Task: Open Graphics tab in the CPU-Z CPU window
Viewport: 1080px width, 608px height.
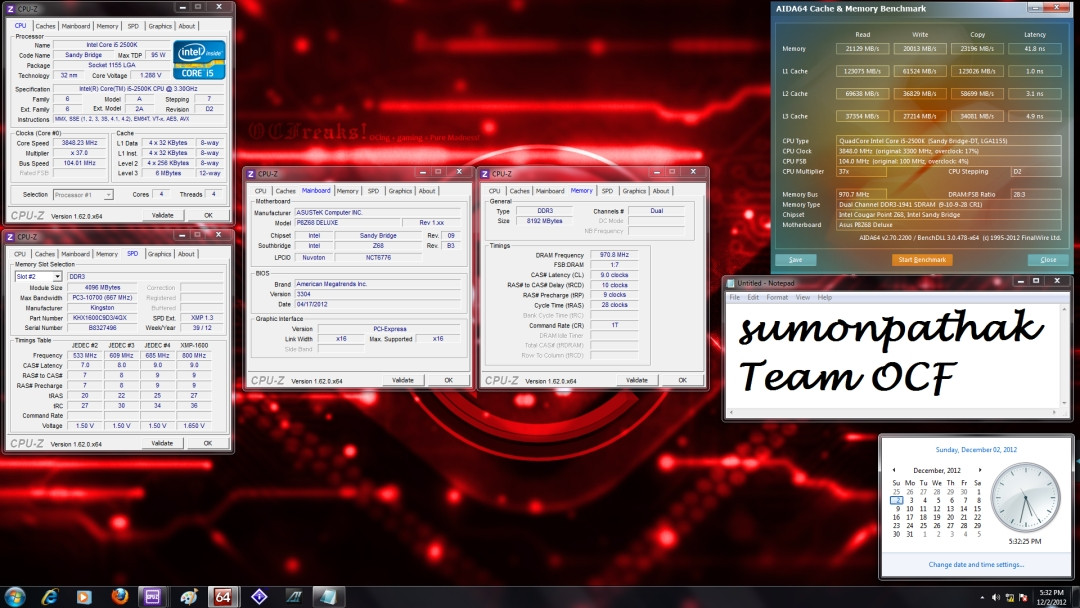Action: point(160,26)
